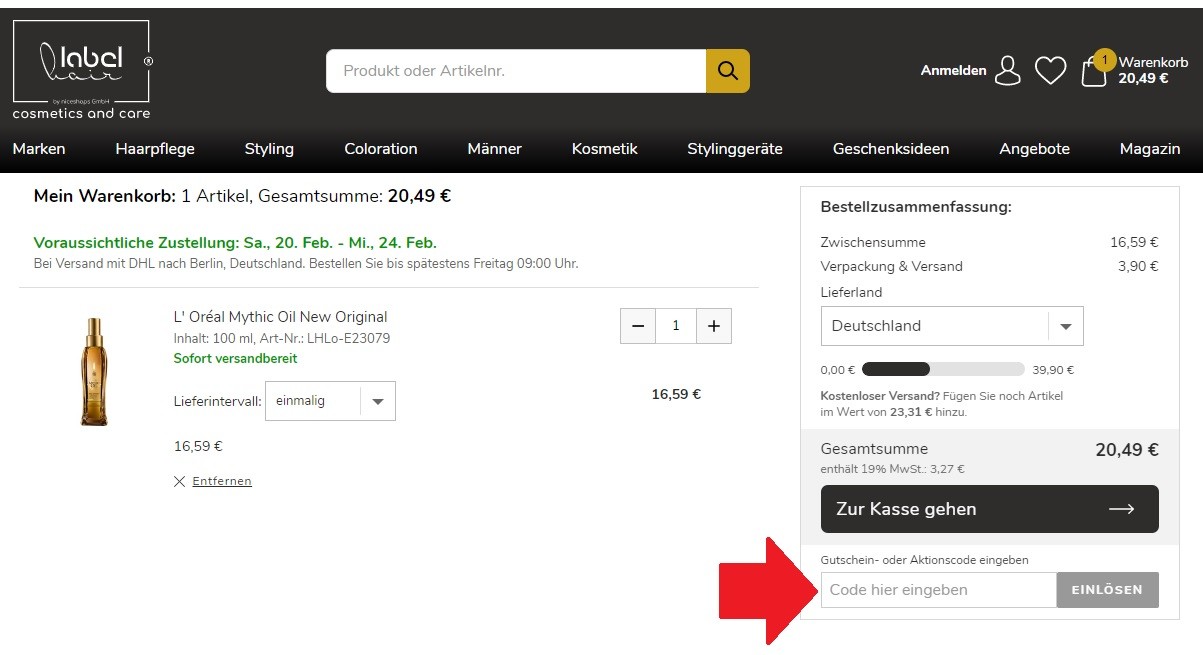This screenshot has height=655, width=1203.
Task: Click the Mythic Oil bottle thumbnail
Action: coord(95,372)
